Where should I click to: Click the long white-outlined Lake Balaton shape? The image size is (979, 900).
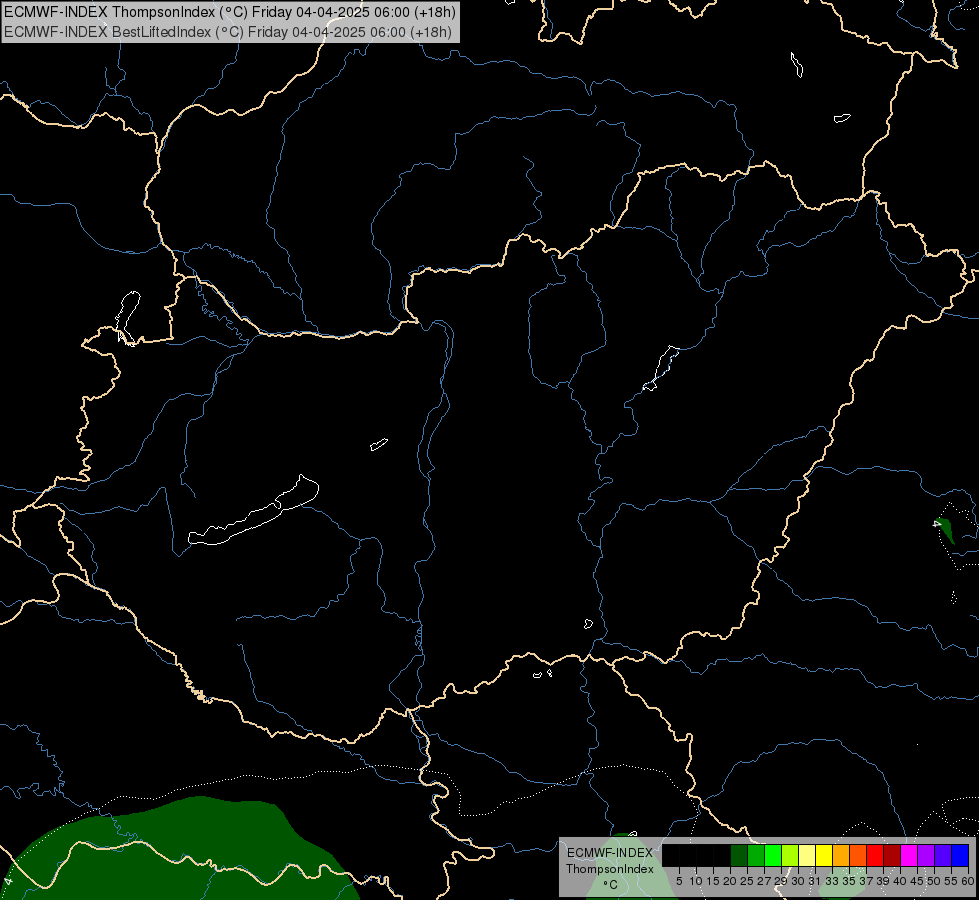[253, 510]
